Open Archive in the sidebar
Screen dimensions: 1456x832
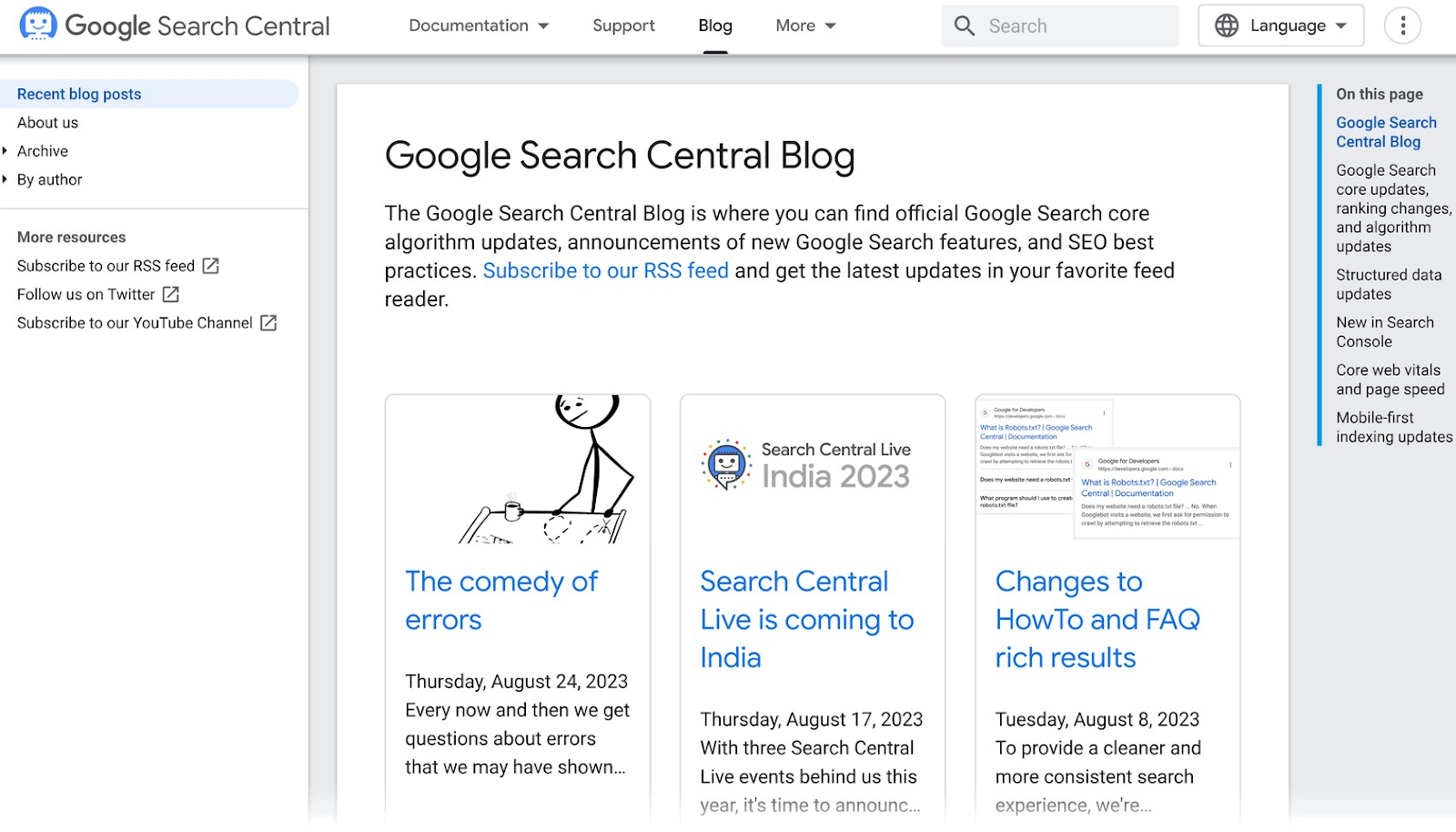pyautogui.click(x=43, y=151)
